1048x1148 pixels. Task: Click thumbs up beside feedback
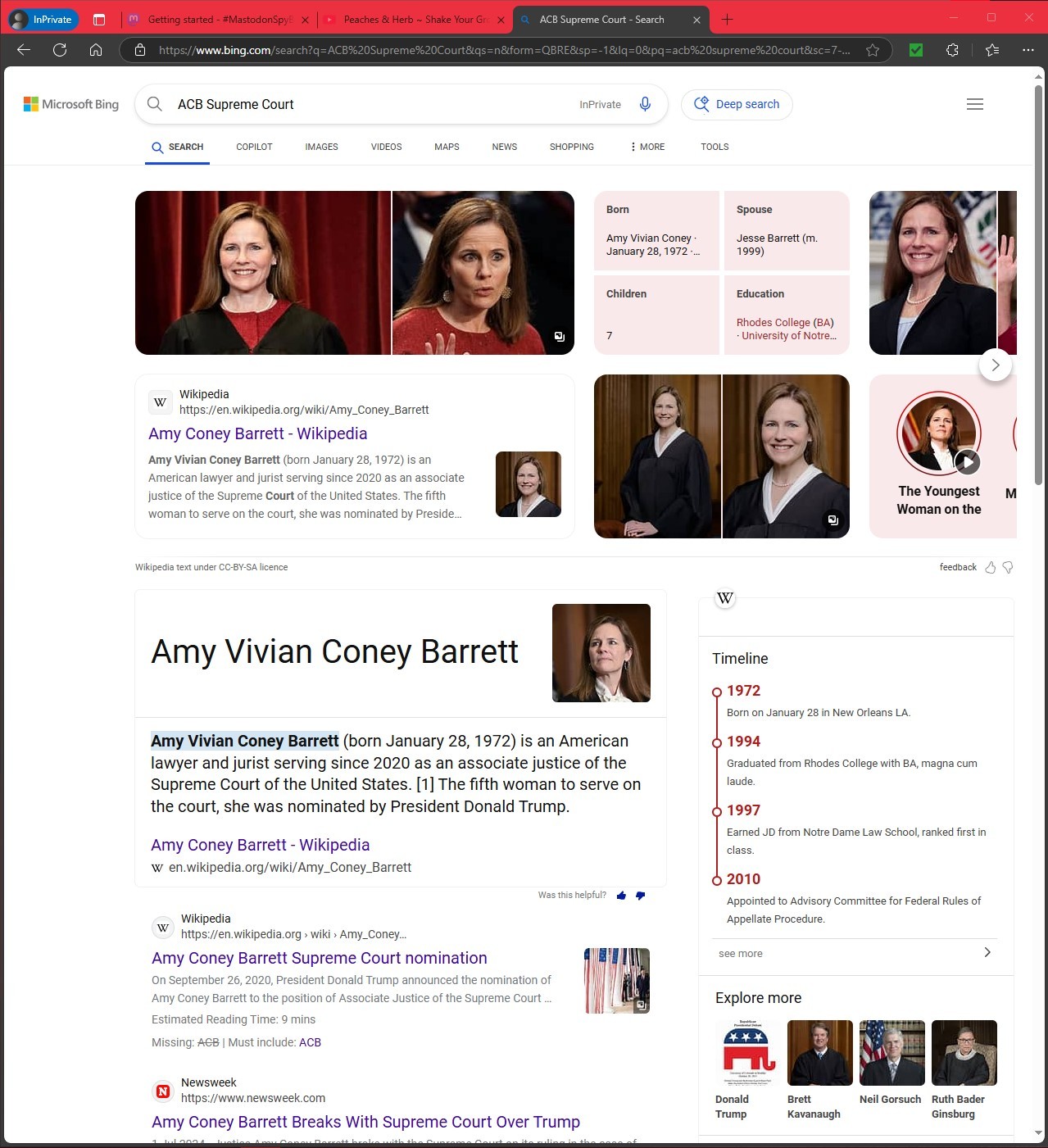991,567
